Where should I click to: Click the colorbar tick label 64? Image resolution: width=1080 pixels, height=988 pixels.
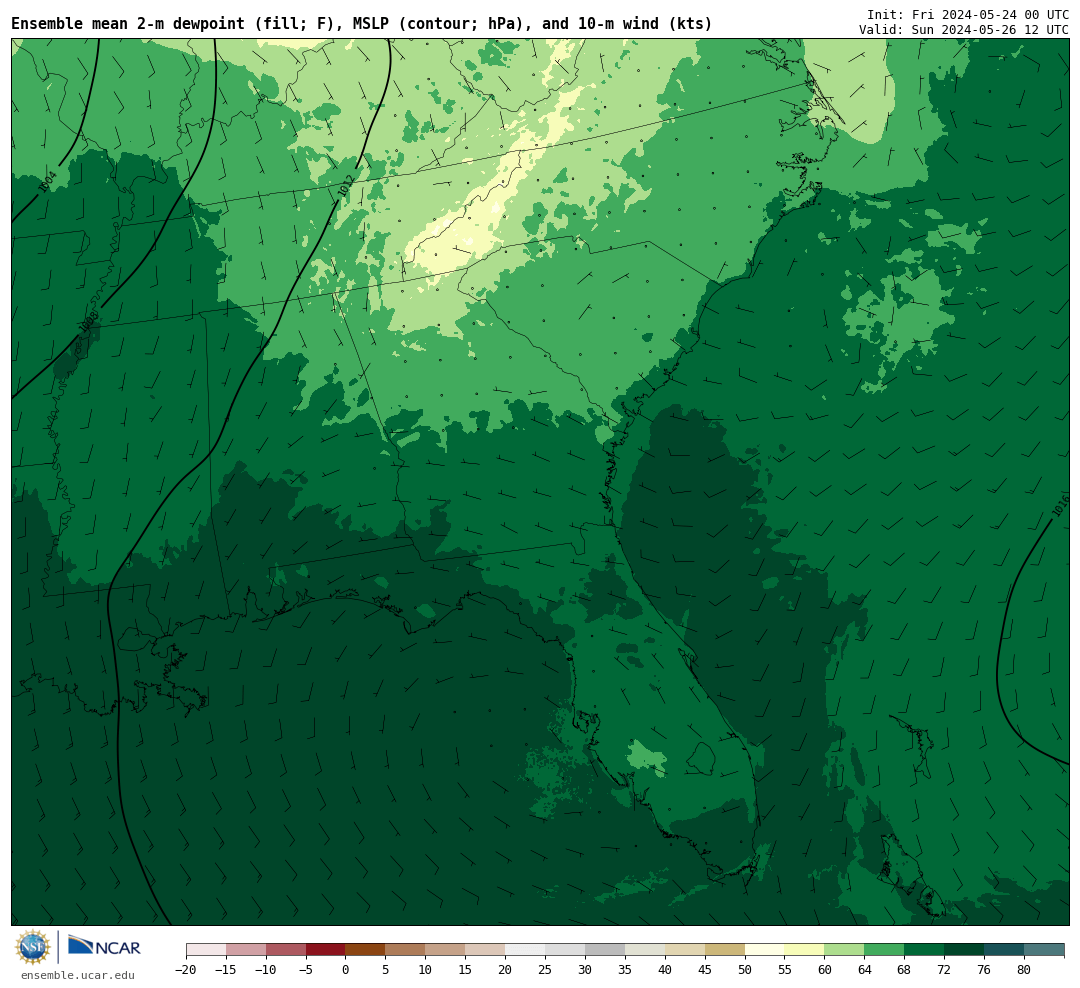[x=864, y=969]
